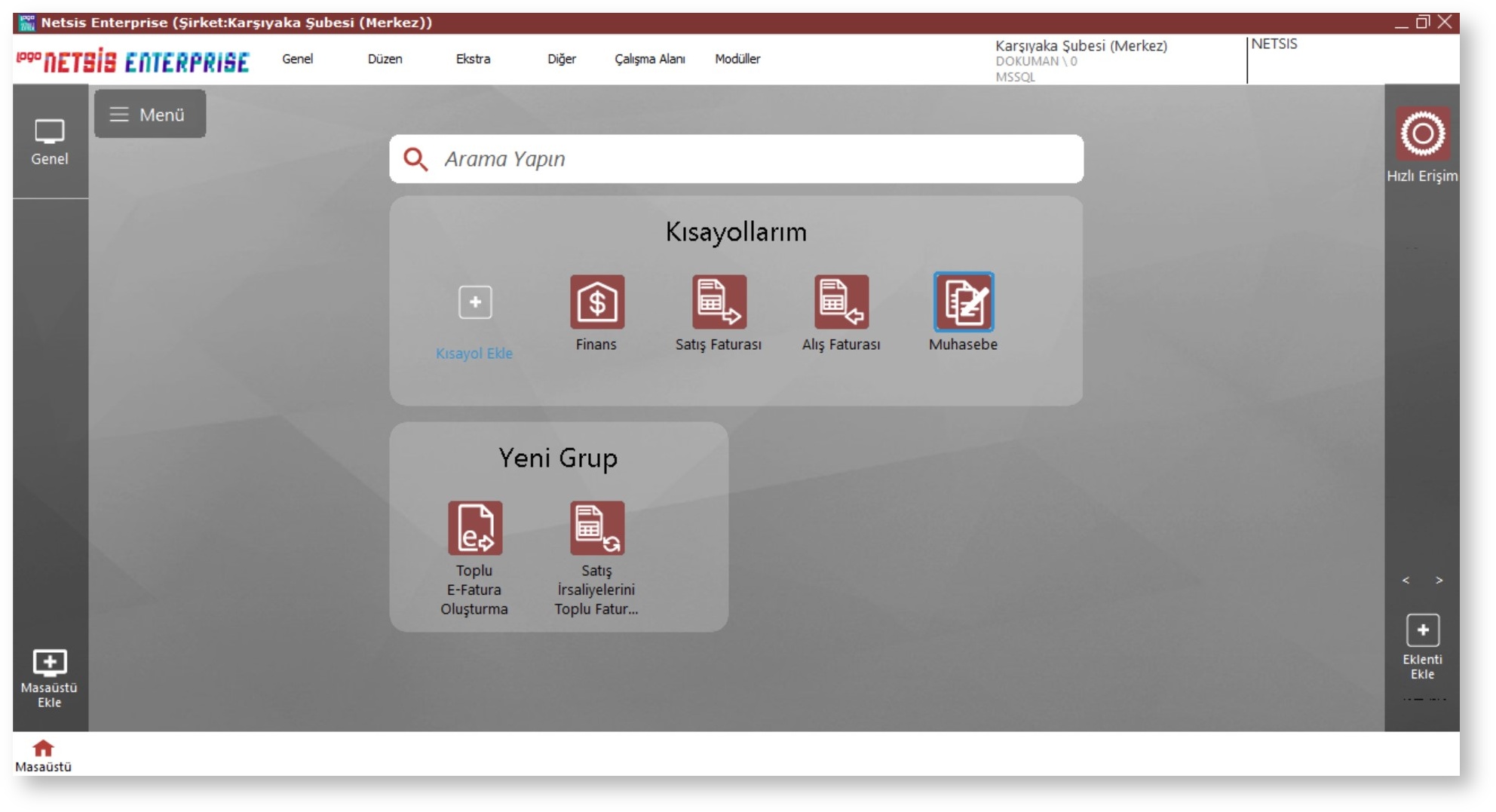Click the Kısayol Ekle link text
Screen dimensions: 1496x812
[474, 353]
